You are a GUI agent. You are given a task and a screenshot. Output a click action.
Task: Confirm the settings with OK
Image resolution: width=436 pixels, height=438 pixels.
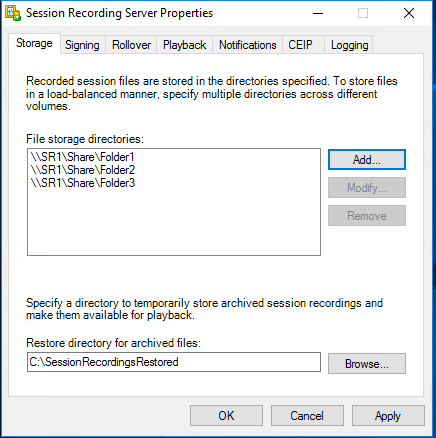(226, 416)
